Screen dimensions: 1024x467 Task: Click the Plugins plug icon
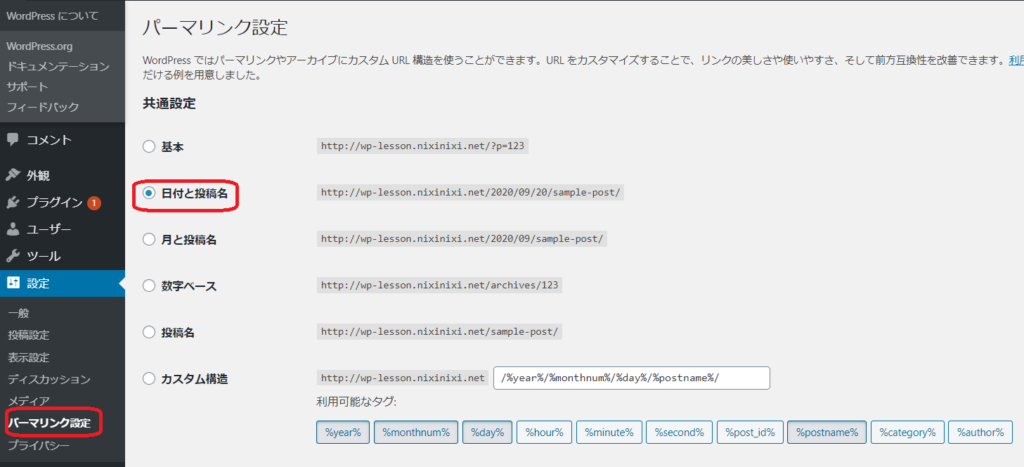[x=13, y=203]
